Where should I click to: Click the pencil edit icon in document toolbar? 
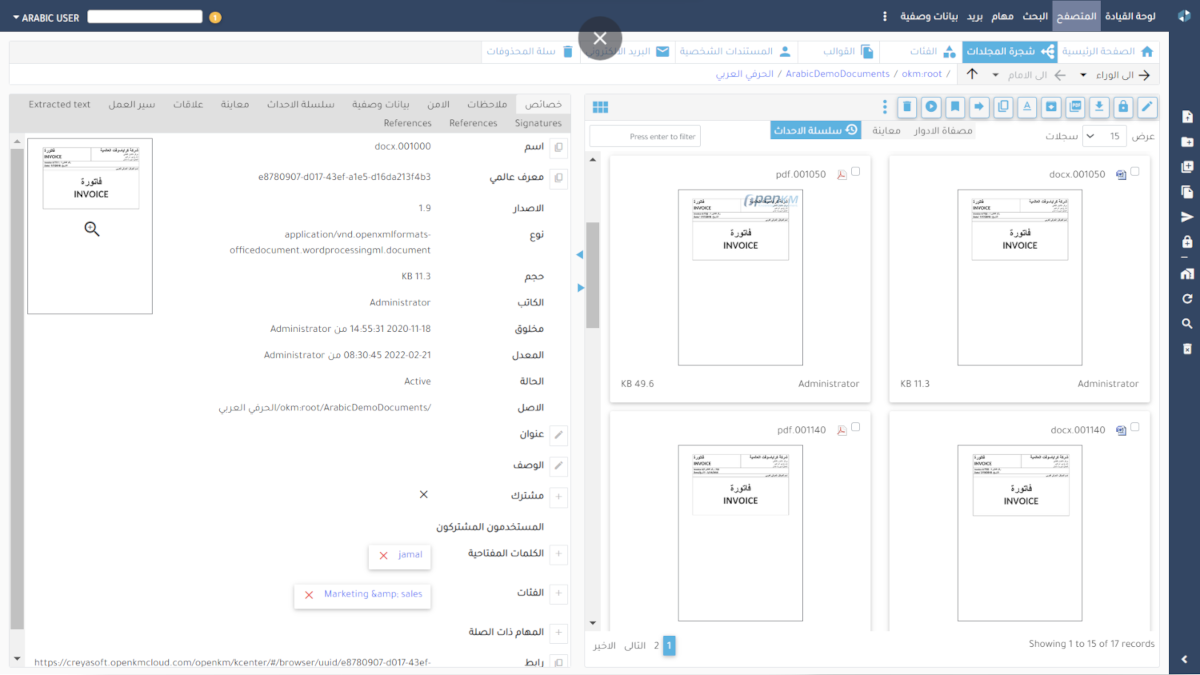tap(1147, 107)
